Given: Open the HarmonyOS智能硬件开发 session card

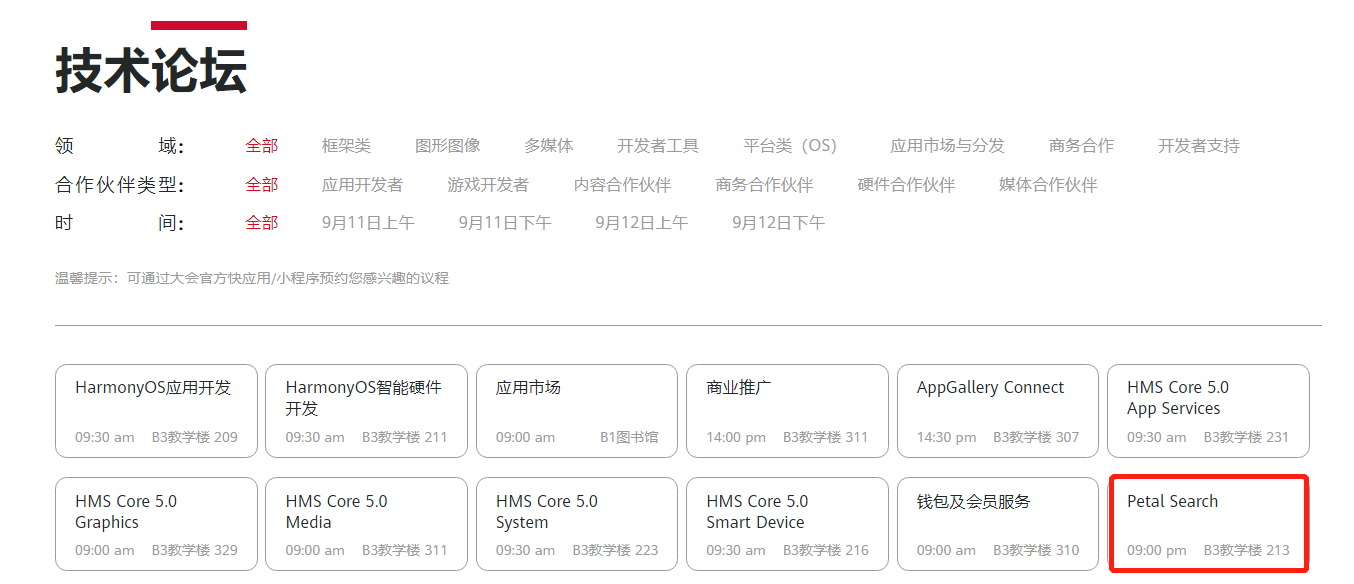Looking at the screenshot, I should point(366,411).
